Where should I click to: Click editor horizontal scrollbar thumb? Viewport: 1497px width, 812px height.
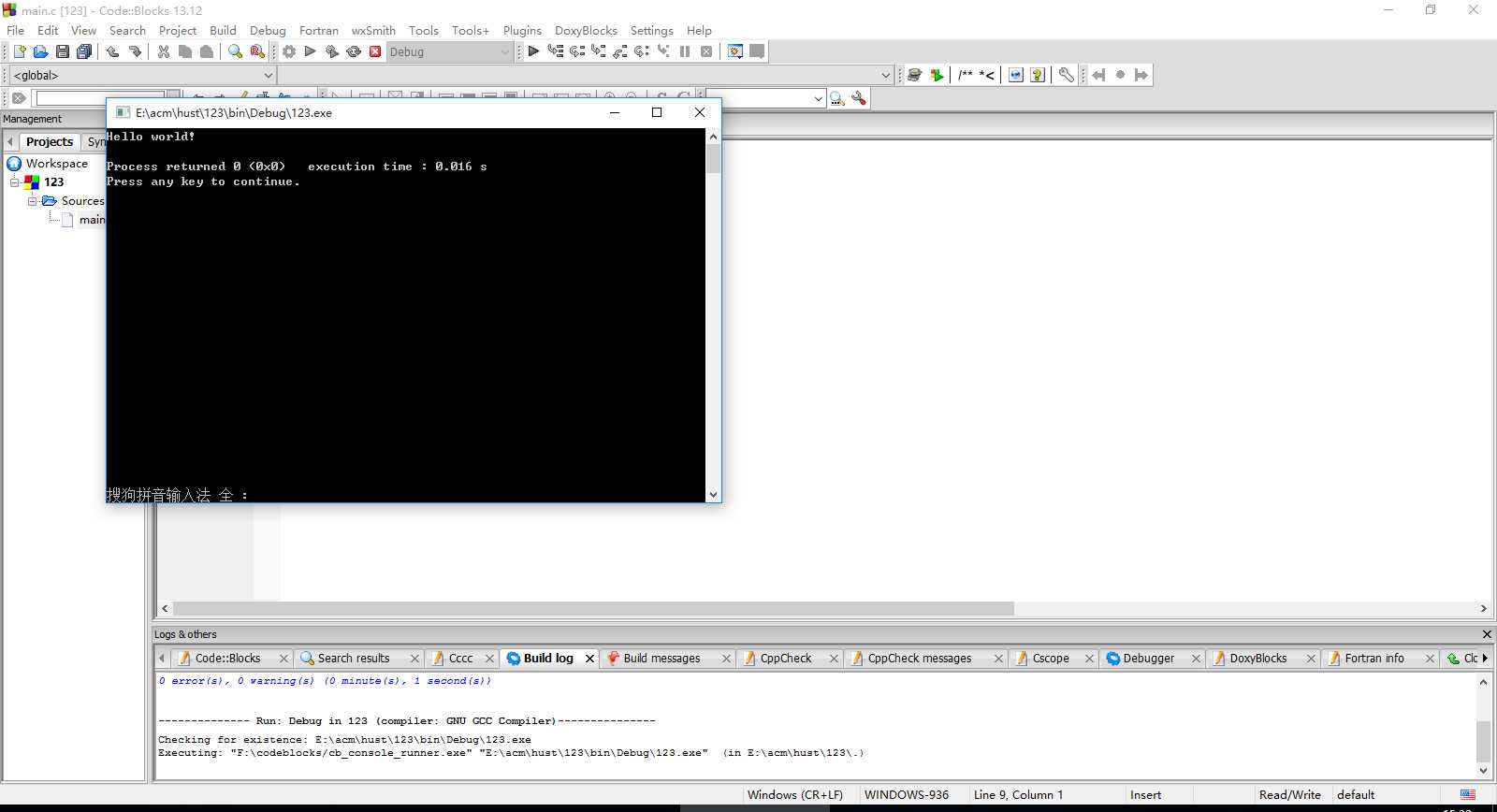tap(592, 609)
